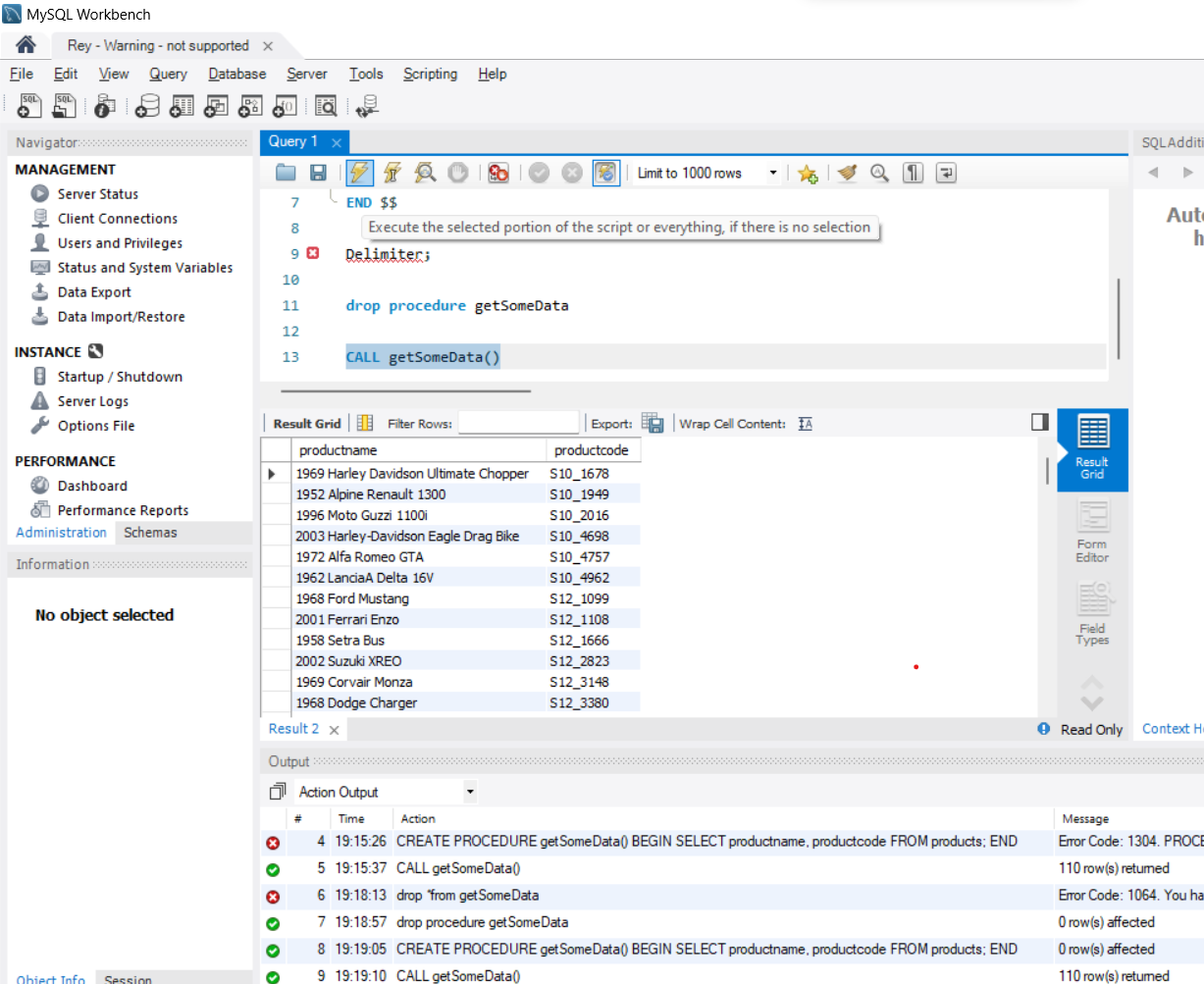Open Data Import/Restore
Screen dimensions: 1204x984
[x=121, y=317]
